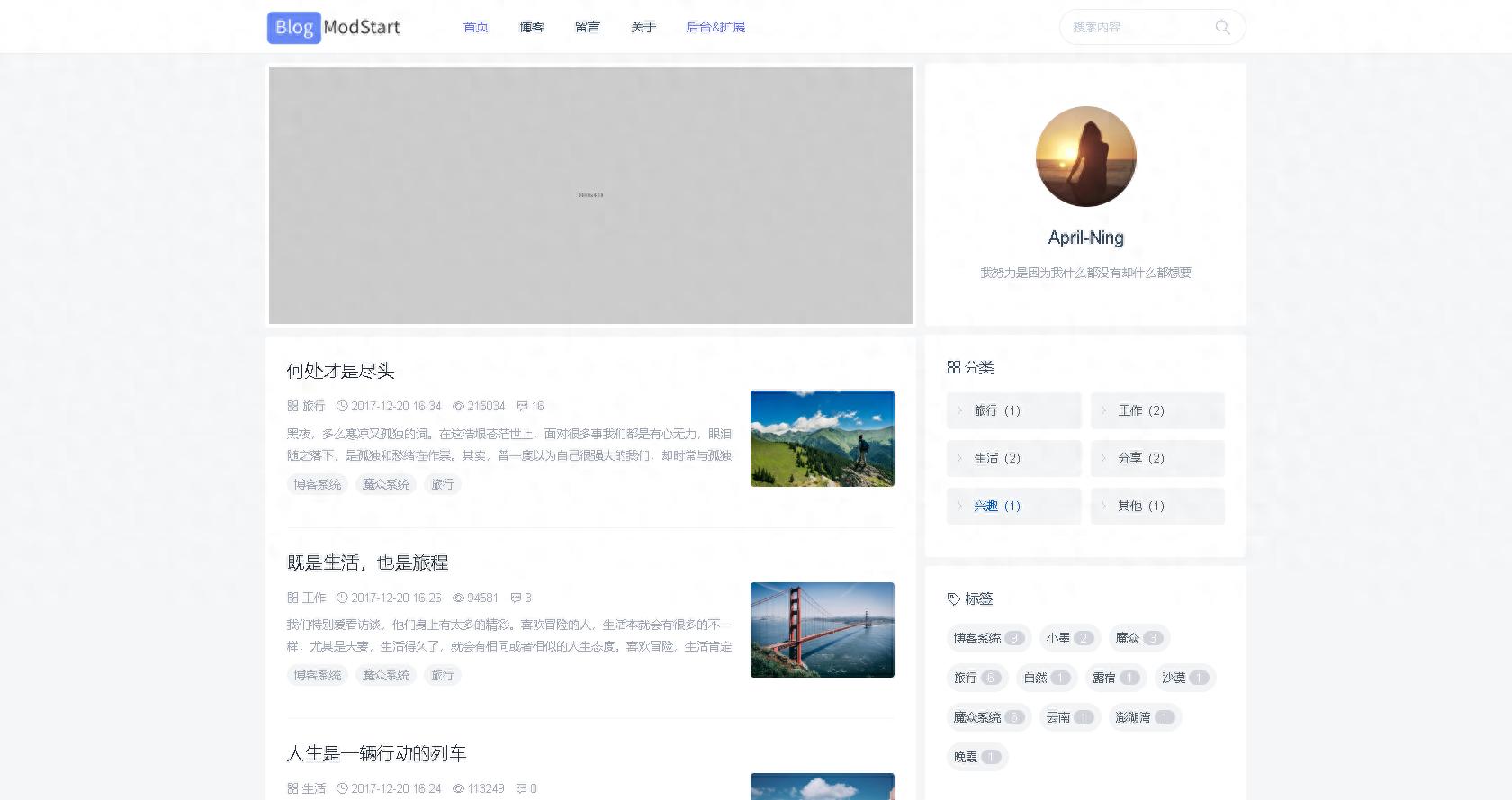The height and width of the screenshot is (800, 1512).
Task: Select category 兴趣 (1)
Action: (1013, 506)
